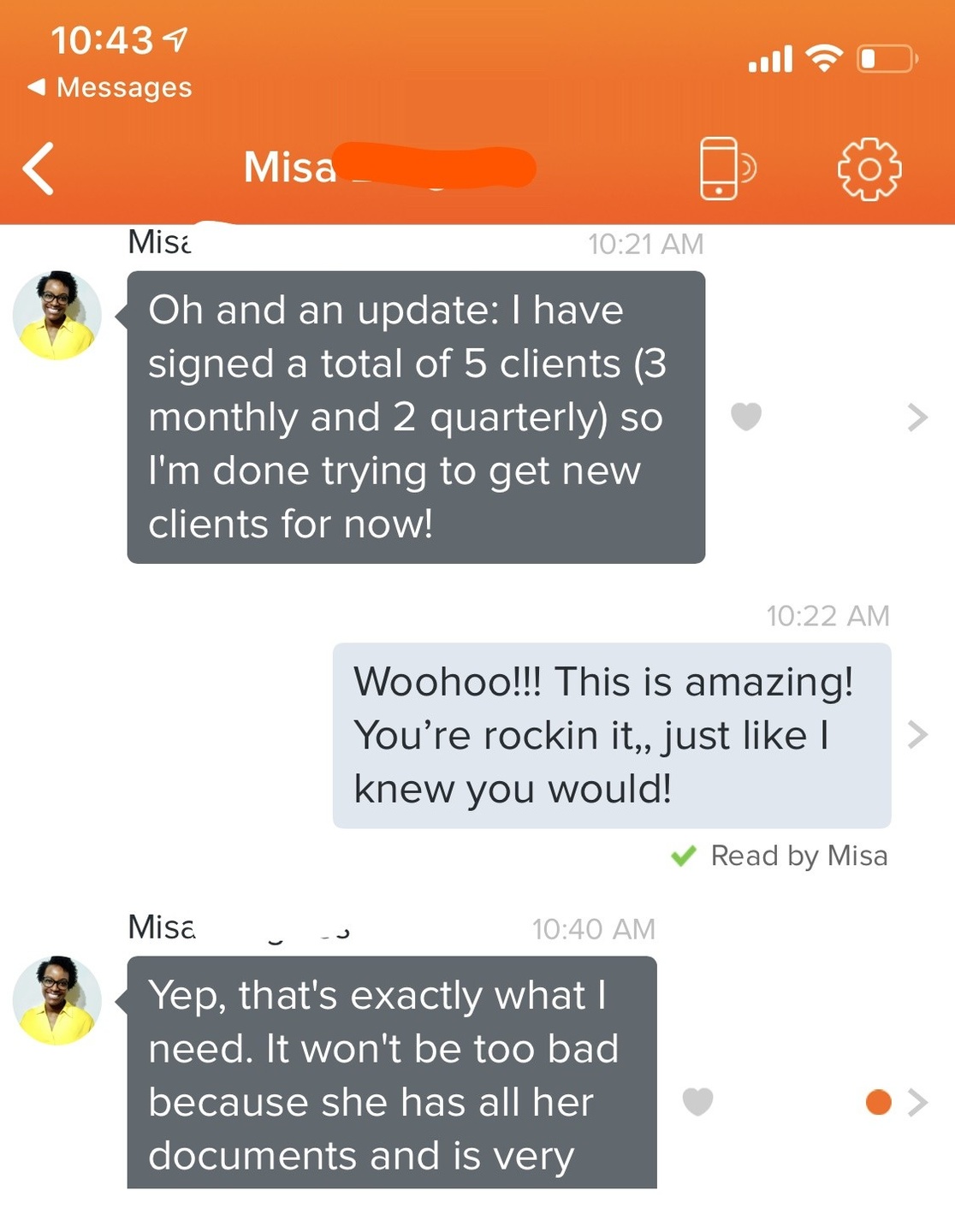Open Misa's avatar on first message
Screen dimensions: 955x1232
coord(57,315)
